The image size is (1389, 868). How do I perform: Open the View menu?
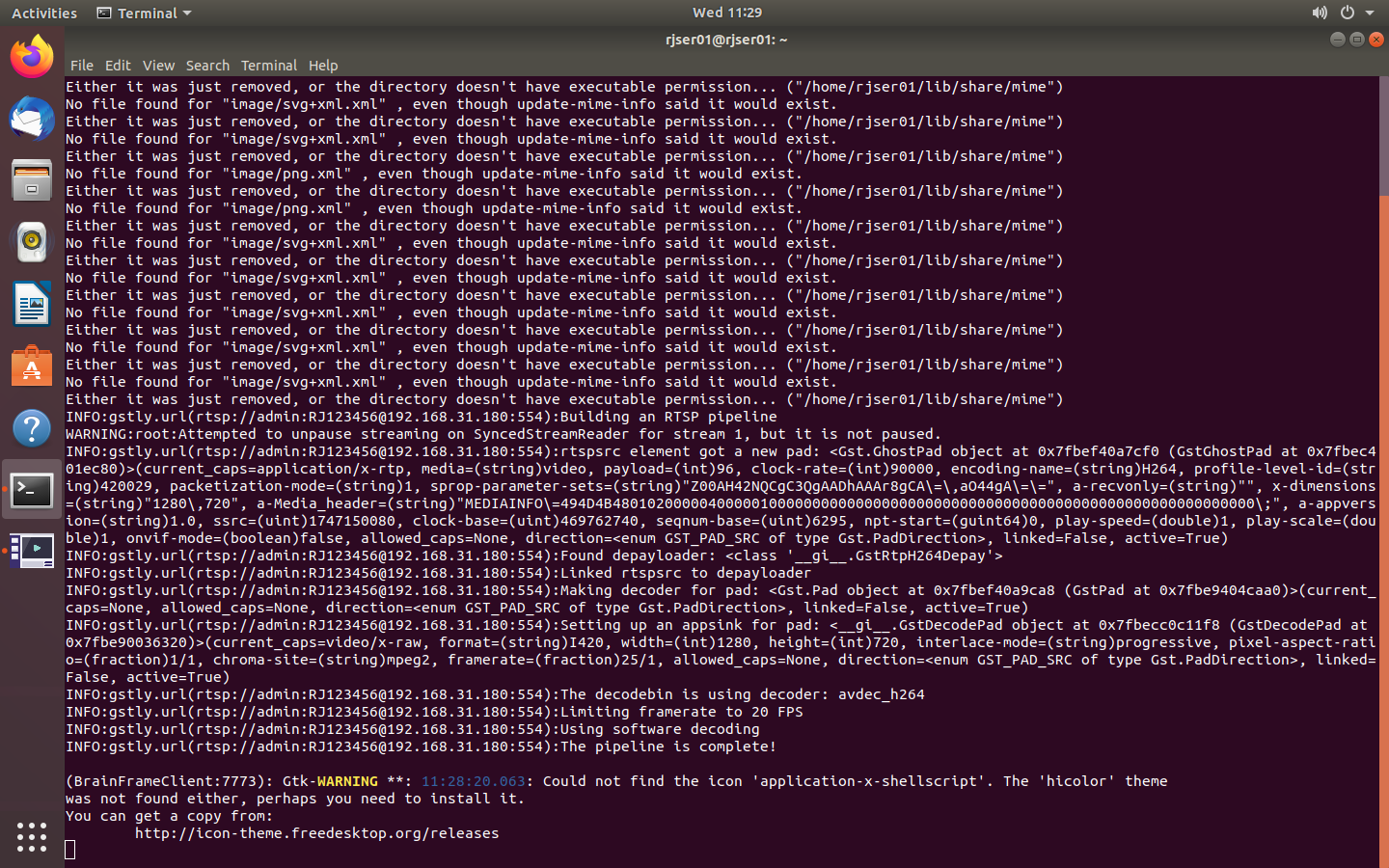point(158,66)
